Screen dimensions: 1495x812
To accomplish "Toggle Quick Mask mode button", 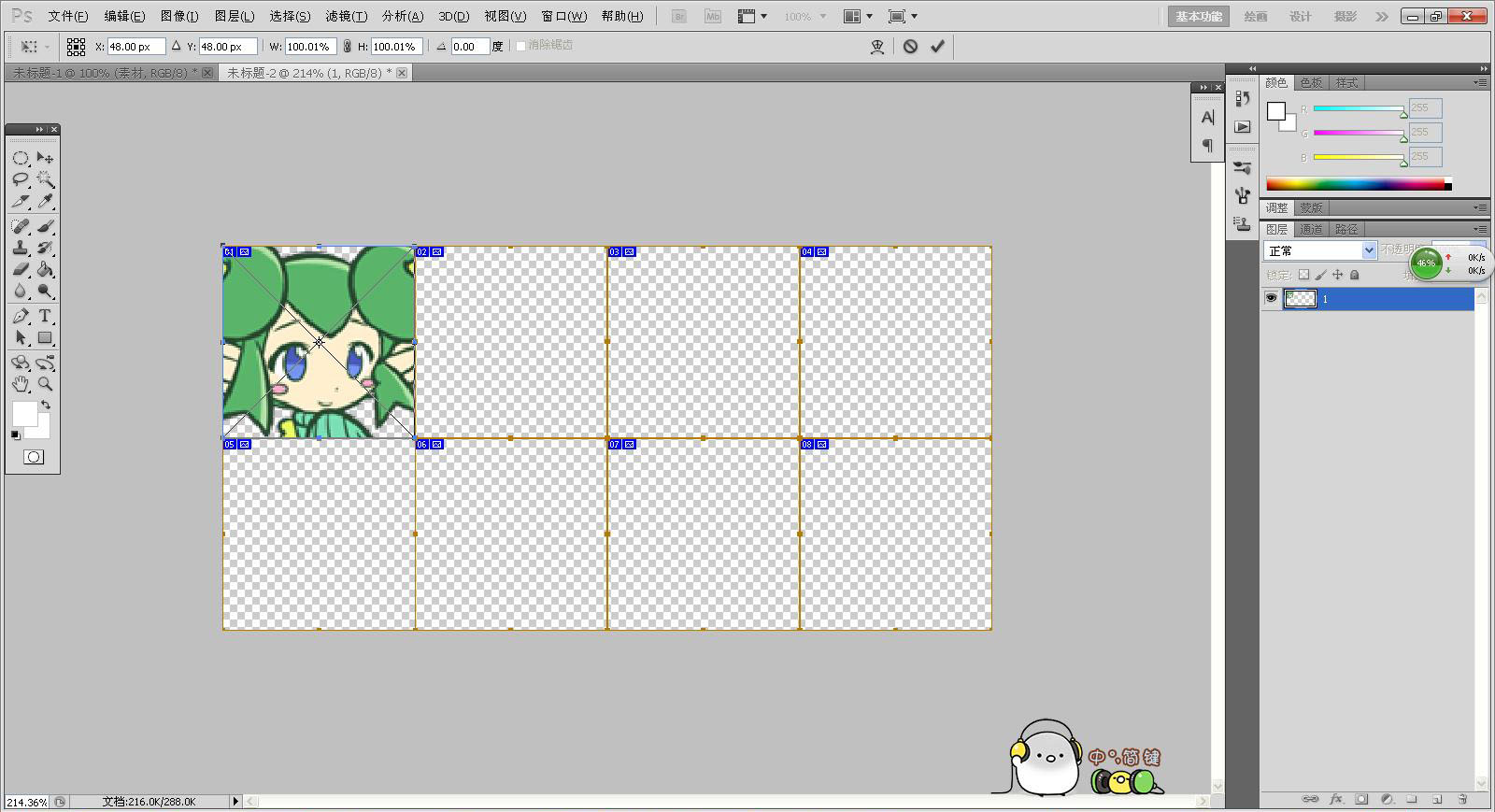I will (x=34, y=457).
